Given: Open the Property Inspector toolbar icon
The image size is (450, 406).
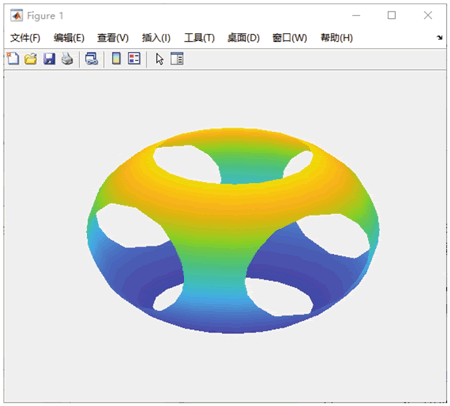Looking at the screenshot, I should tap(177, 59).
